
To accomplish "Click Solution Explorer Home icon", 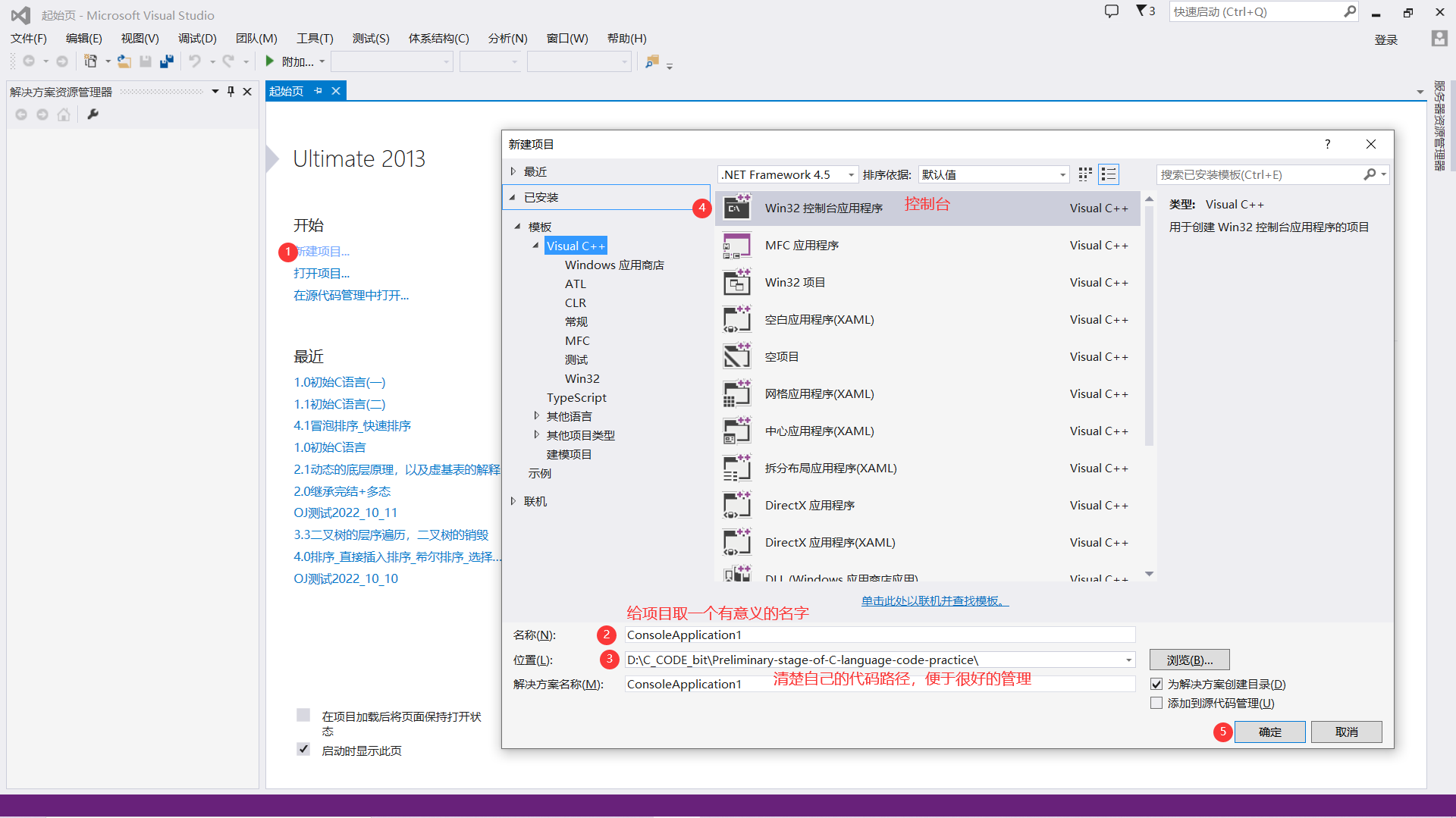I will (64, 114).
